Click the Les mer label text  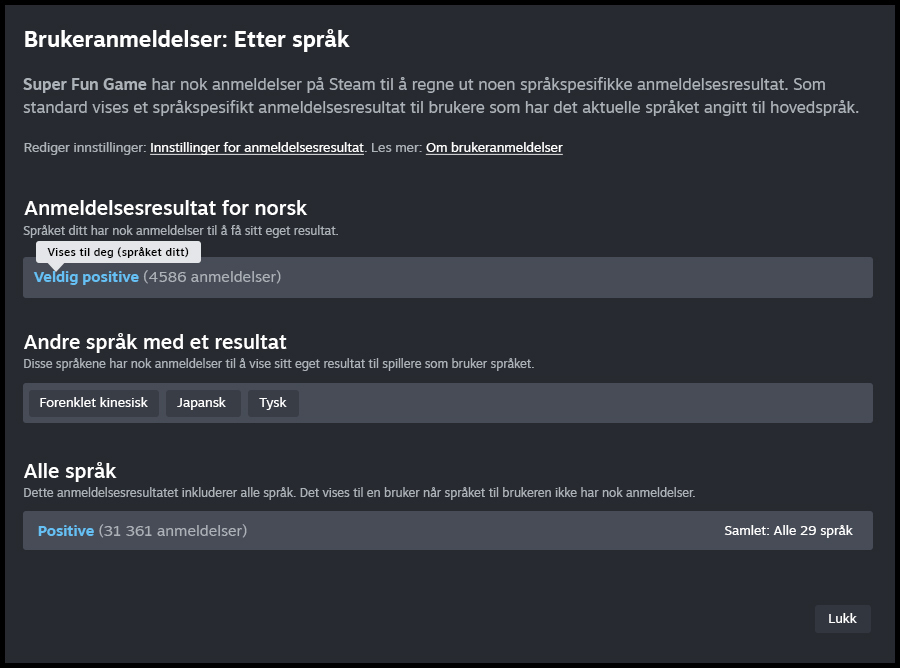coord(395,148)
